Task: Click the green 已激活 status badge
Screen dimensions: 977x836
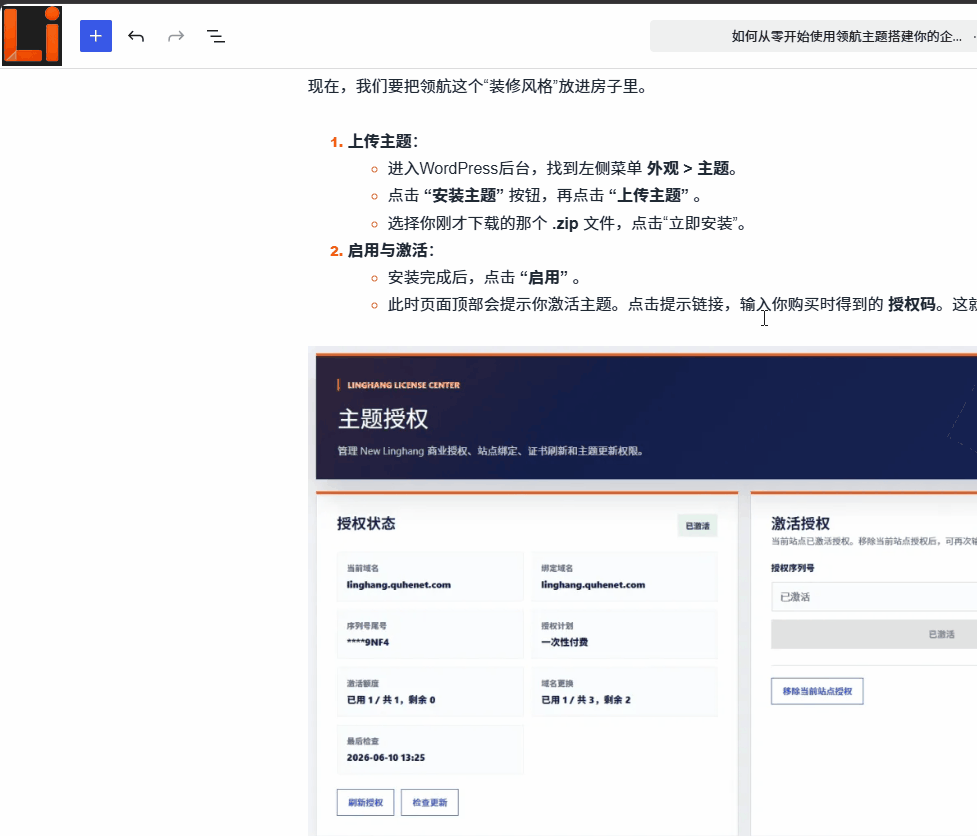Action: click(698, 526)
